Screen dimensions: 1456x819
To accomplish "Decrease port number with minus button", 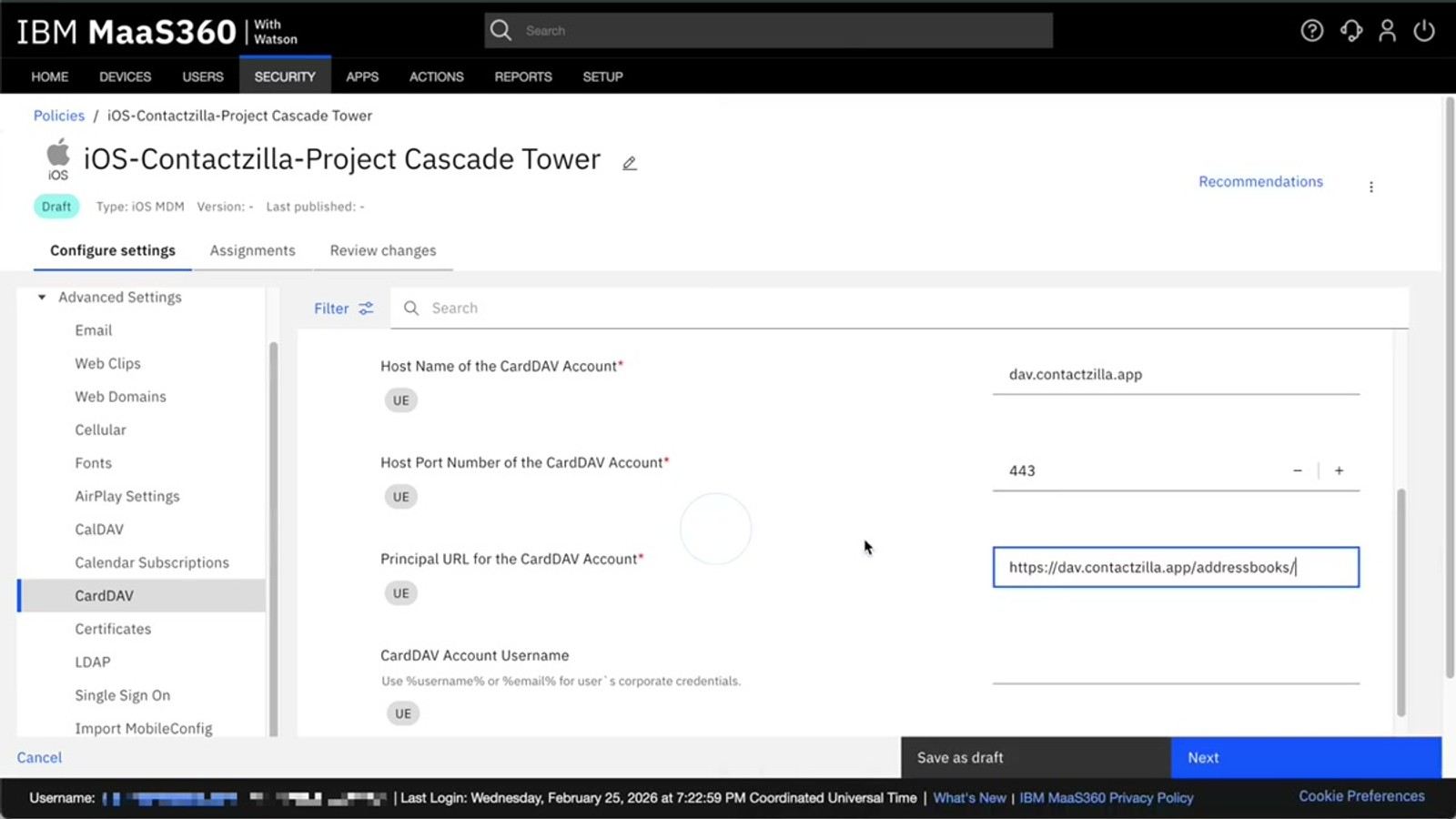I will (x=1298, y=470).
